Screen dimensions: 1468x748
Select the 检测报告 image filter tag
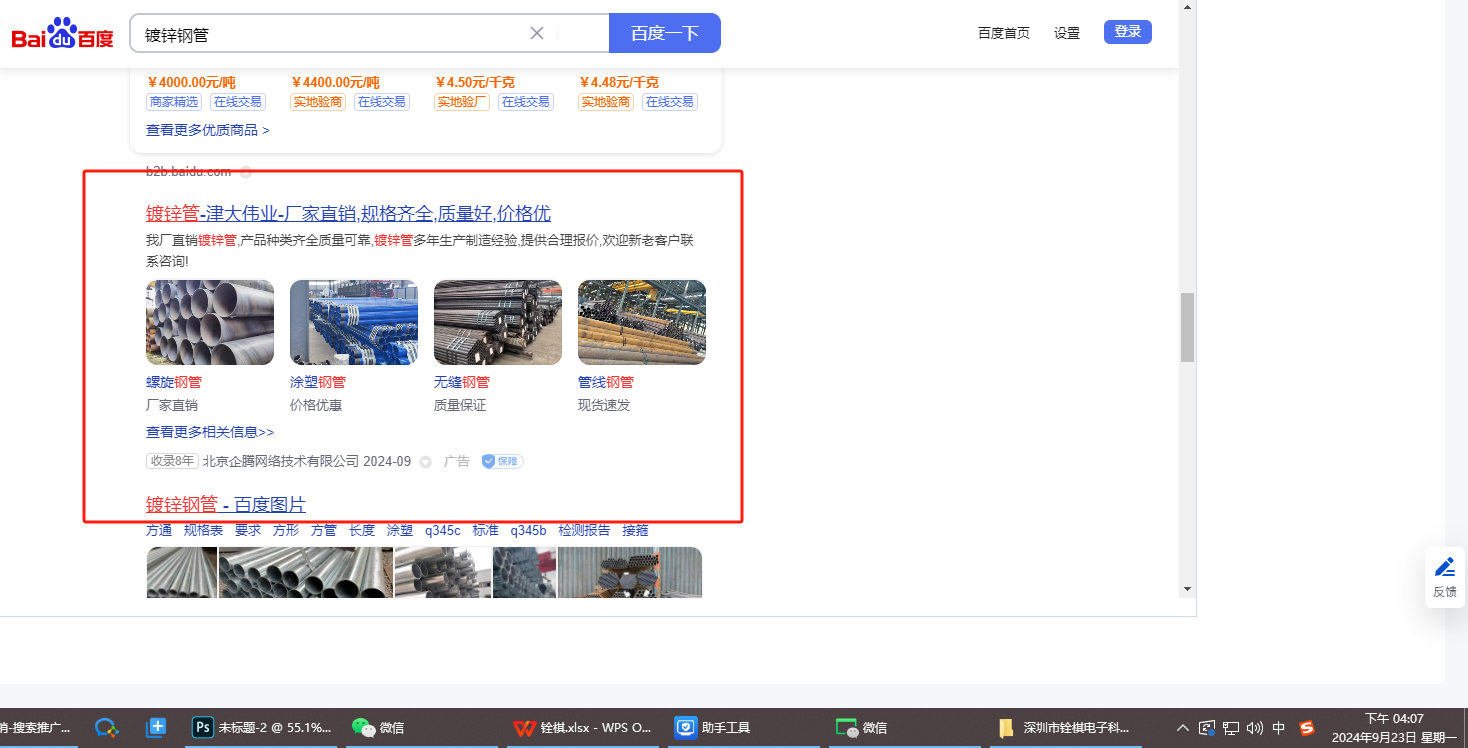point(584,530)
